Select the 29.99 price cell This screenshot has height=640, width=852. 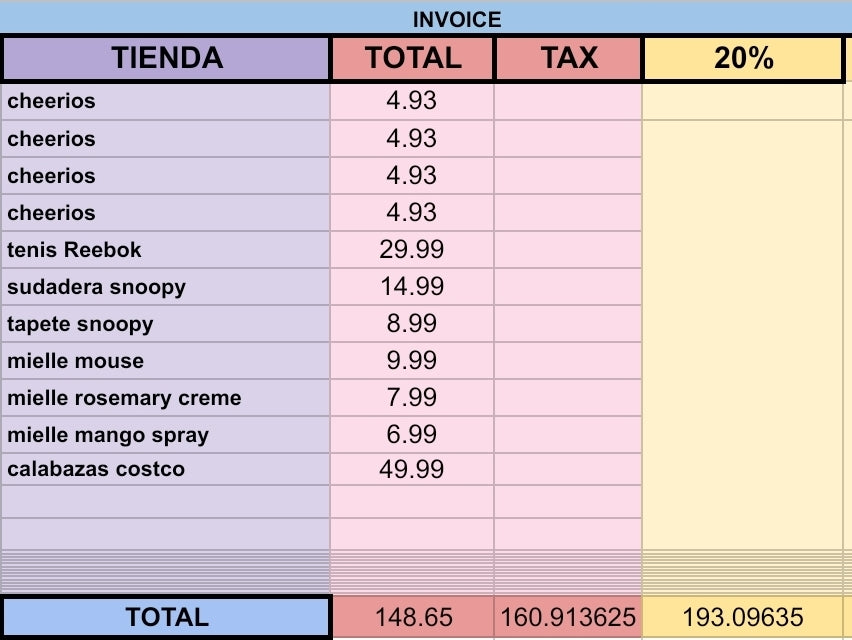click(412, 250)
